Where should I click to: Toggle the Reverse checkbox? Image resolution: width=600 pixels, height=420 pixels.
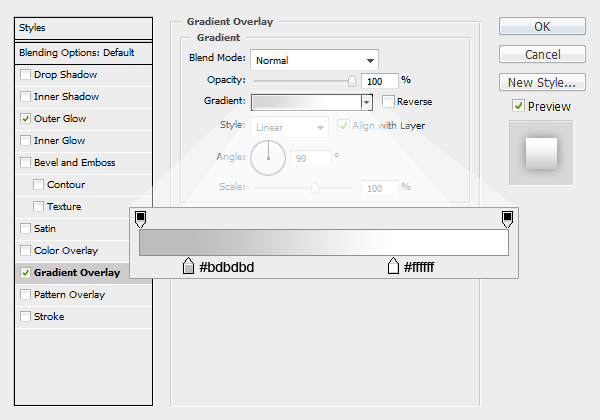tap(388, 101)
